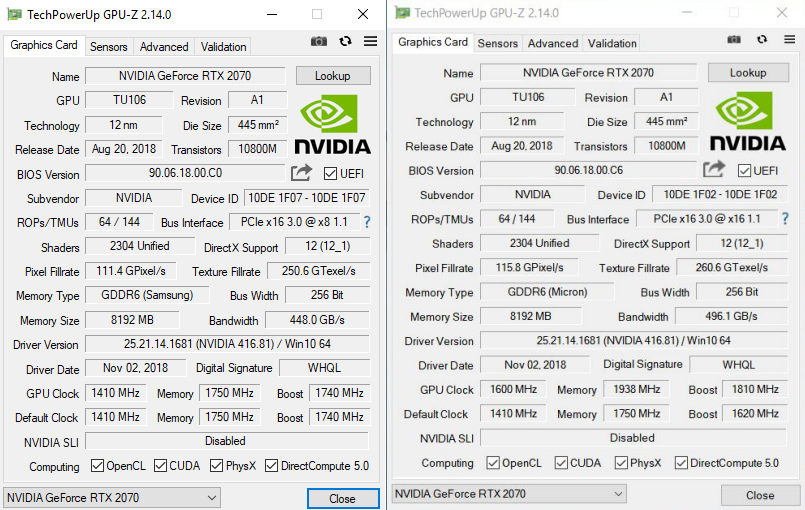Open GPU selector dropdown in left window

pos(112,498)
